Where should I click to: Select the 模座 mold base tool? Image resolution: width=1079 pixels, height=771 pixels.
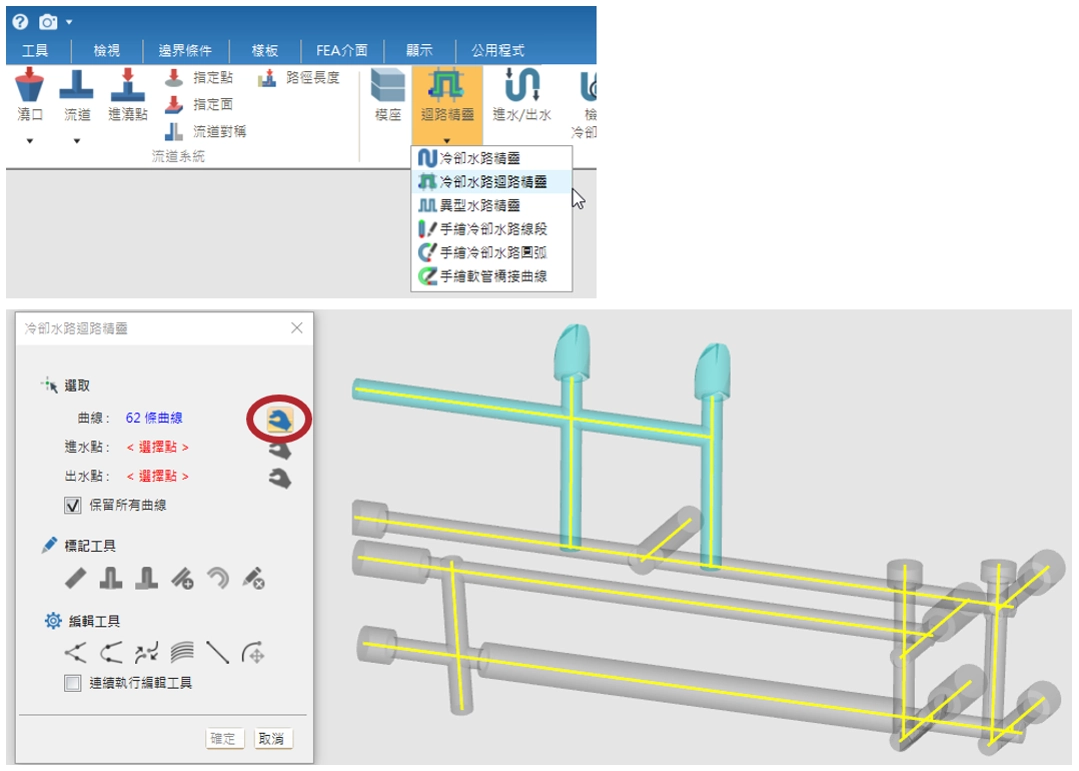point(388,96)
